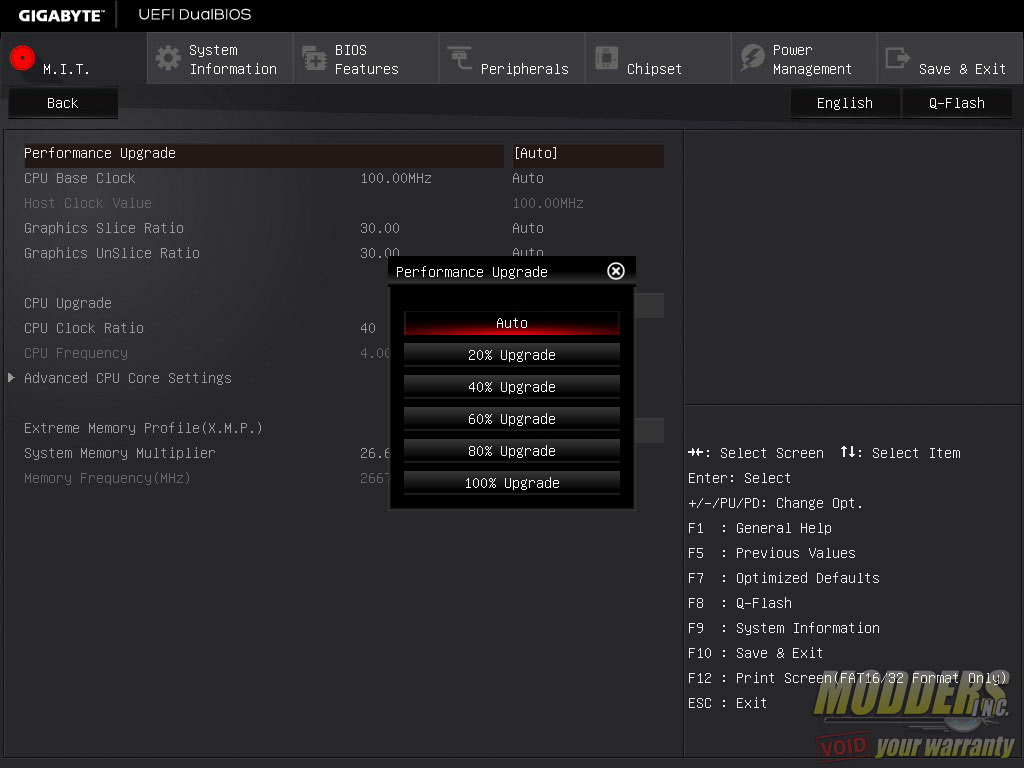
Task: Select the Memory Frequency(MHz) label
Action: coord(107,478)
